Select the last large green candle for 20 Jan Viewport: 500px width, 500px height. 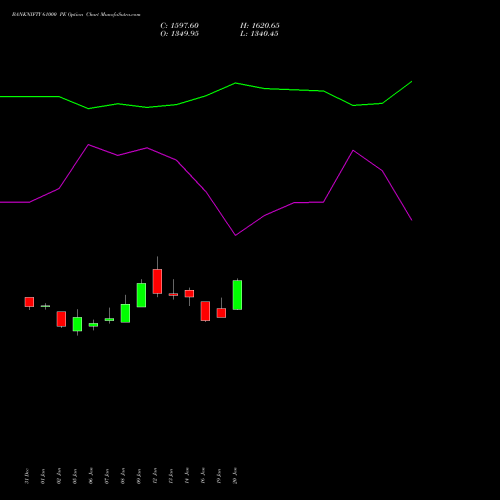click(x=237, y=295)
